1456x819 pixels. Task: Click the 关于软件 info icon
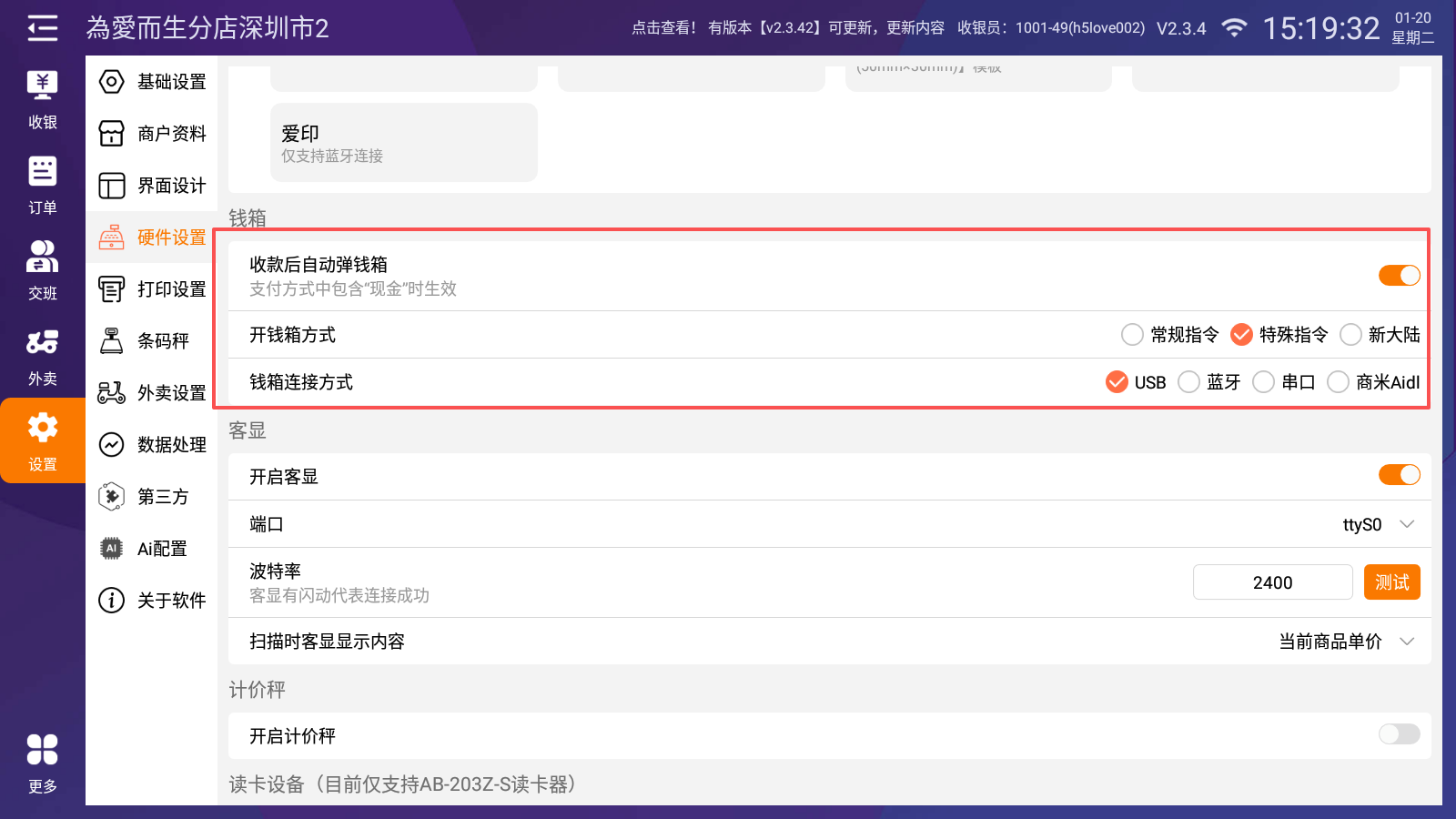(111, 601)
